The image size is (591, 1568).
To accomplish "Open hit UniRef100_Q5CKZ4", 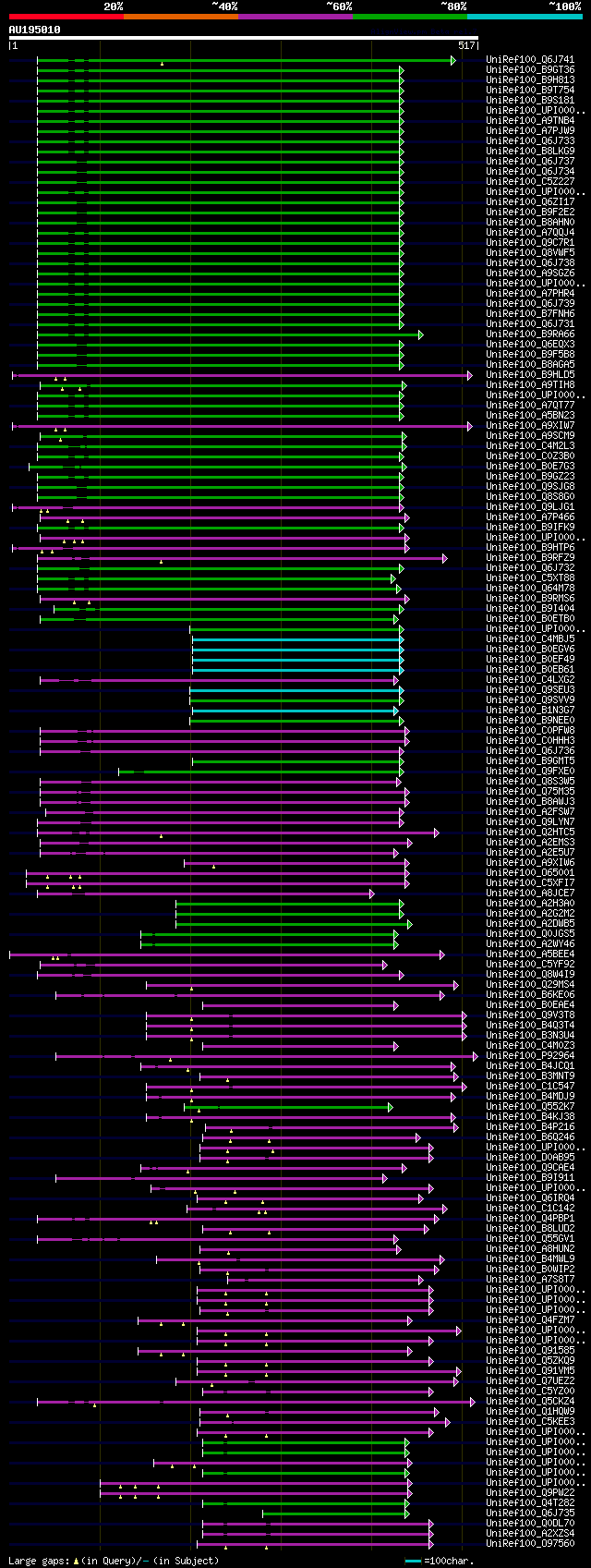I will [530, 1402].
